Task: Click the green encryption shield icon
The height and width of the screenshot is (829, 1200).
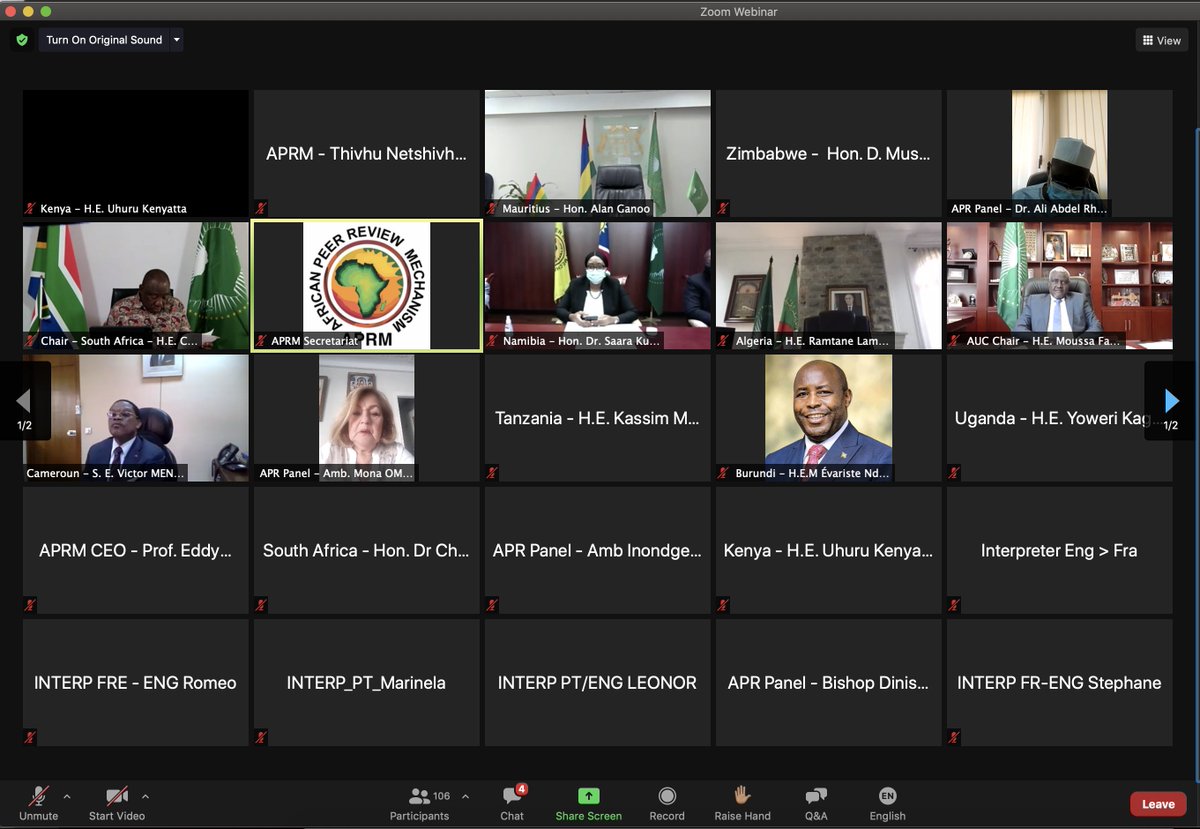Action: pyautogui.click(x=22, y=40)
